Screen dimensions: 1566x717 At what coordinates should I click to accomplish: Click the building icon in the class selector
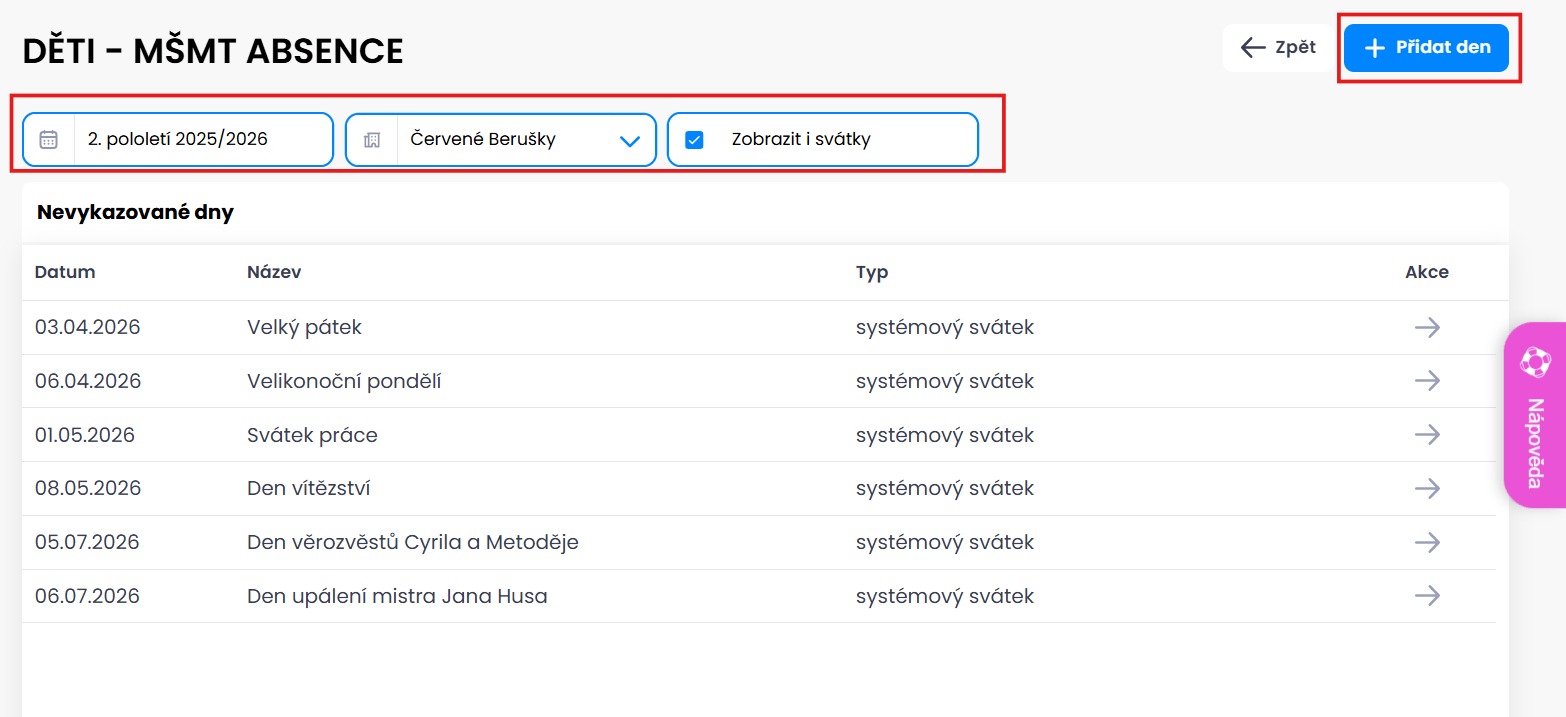(x=371, y=140)
